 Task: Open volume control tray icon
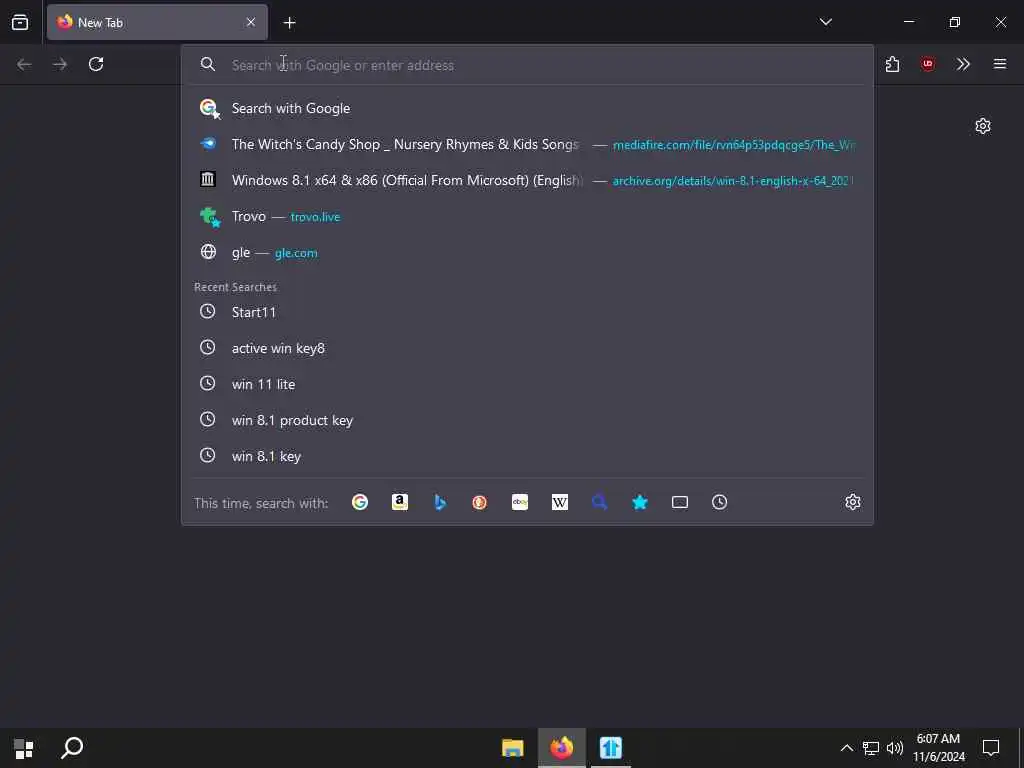click(895, 748)
